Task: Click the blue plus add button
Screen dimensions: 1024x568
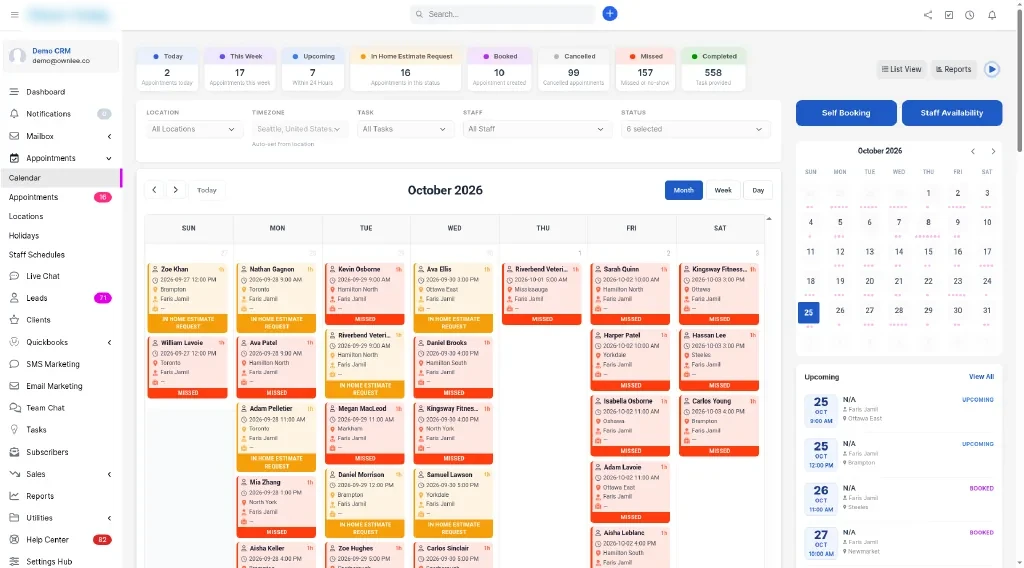Action: (x=609, y=14)
